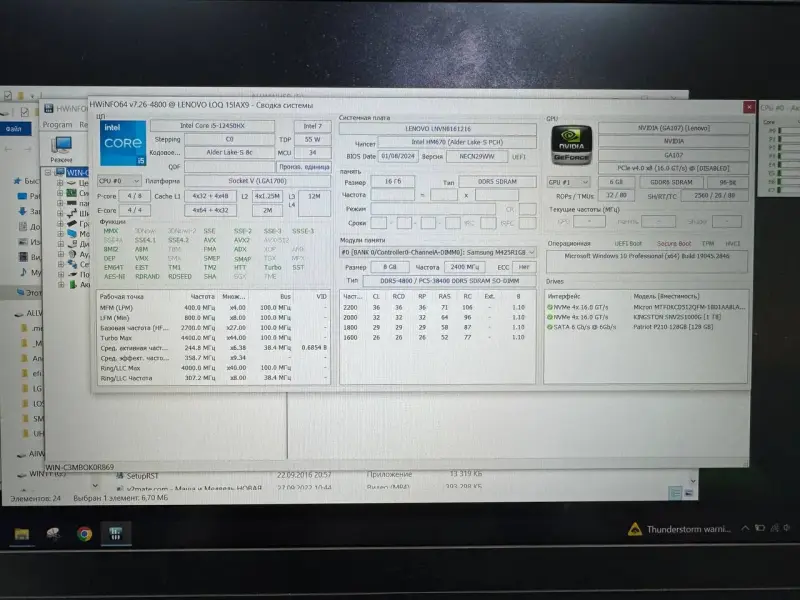This screenshot has height=600, width=800.
Task: Switch Explorer to large thumbnails view icon
Action: click(x=688, y=493)
